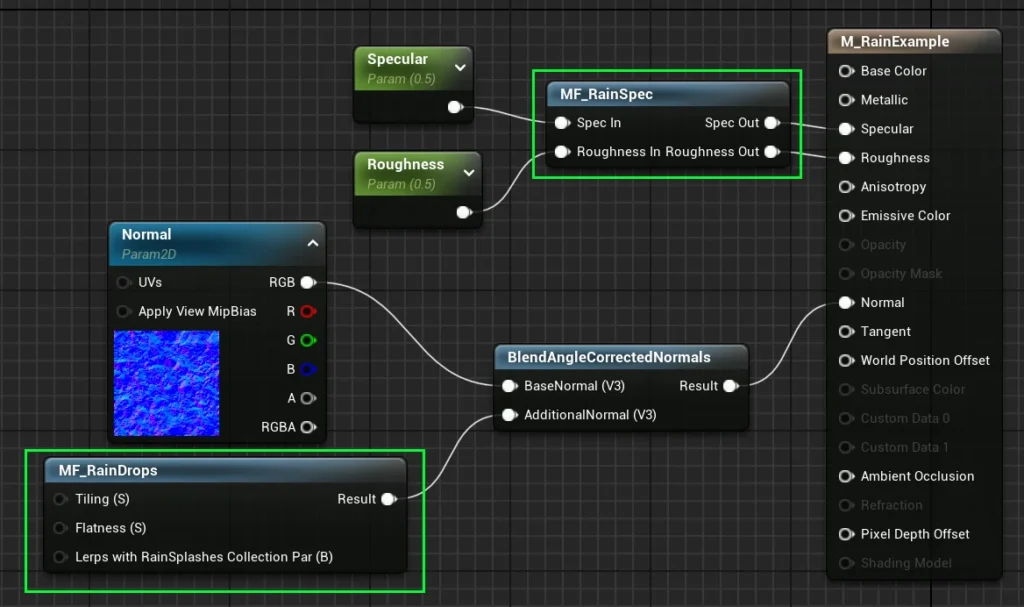
Task: Click the Specular node output pin
Action: (455, 107)
